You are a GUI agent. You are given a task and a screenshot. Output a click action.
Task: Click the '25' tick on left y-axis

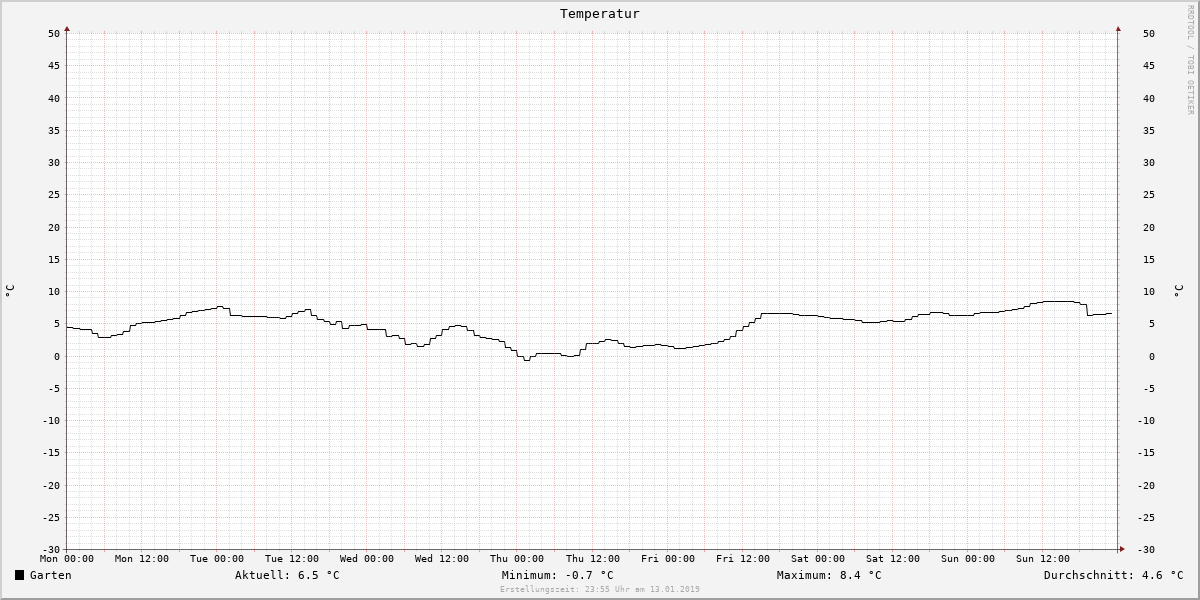pyautogui.click(x=55, y=195)
